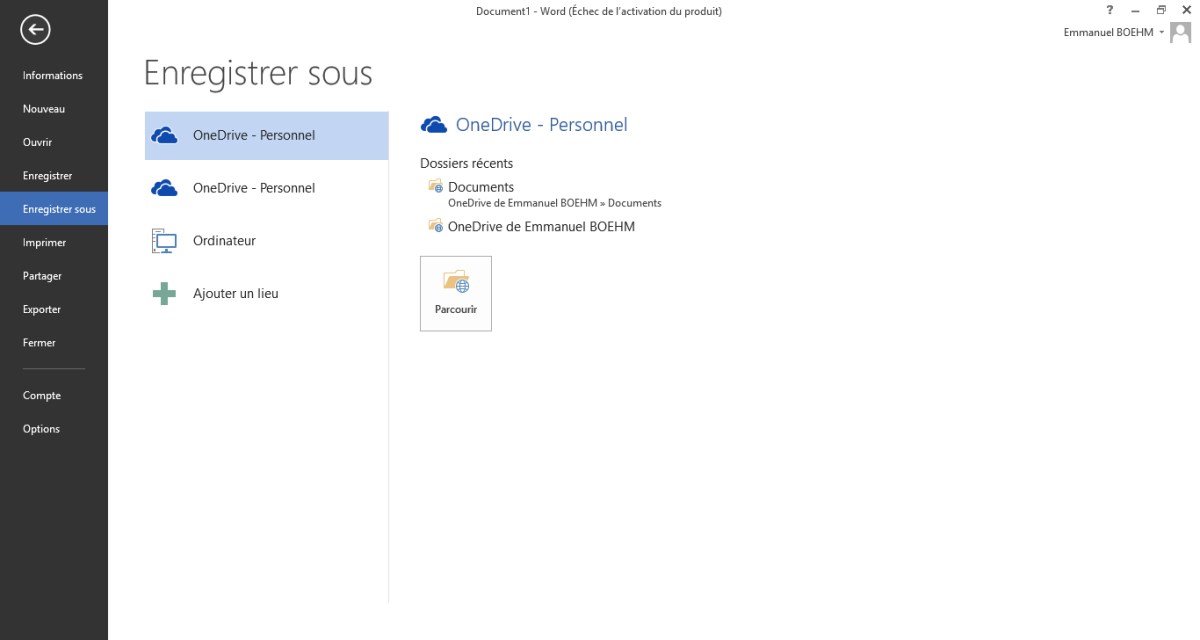Viewport: 1200px width, 640px height.
Task: Select the highlighted OneDrive - Personnel location
Action: 266,136
